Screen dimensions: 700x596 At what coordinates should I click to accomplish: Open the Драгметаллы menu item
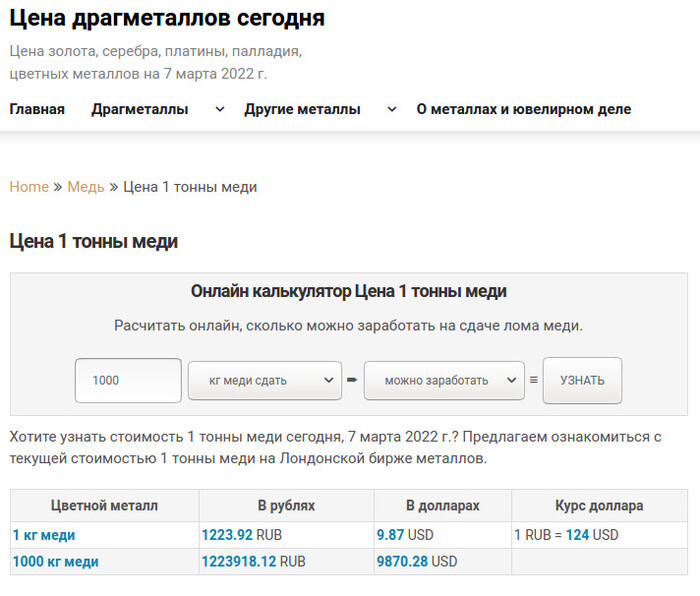pos(140,109)
